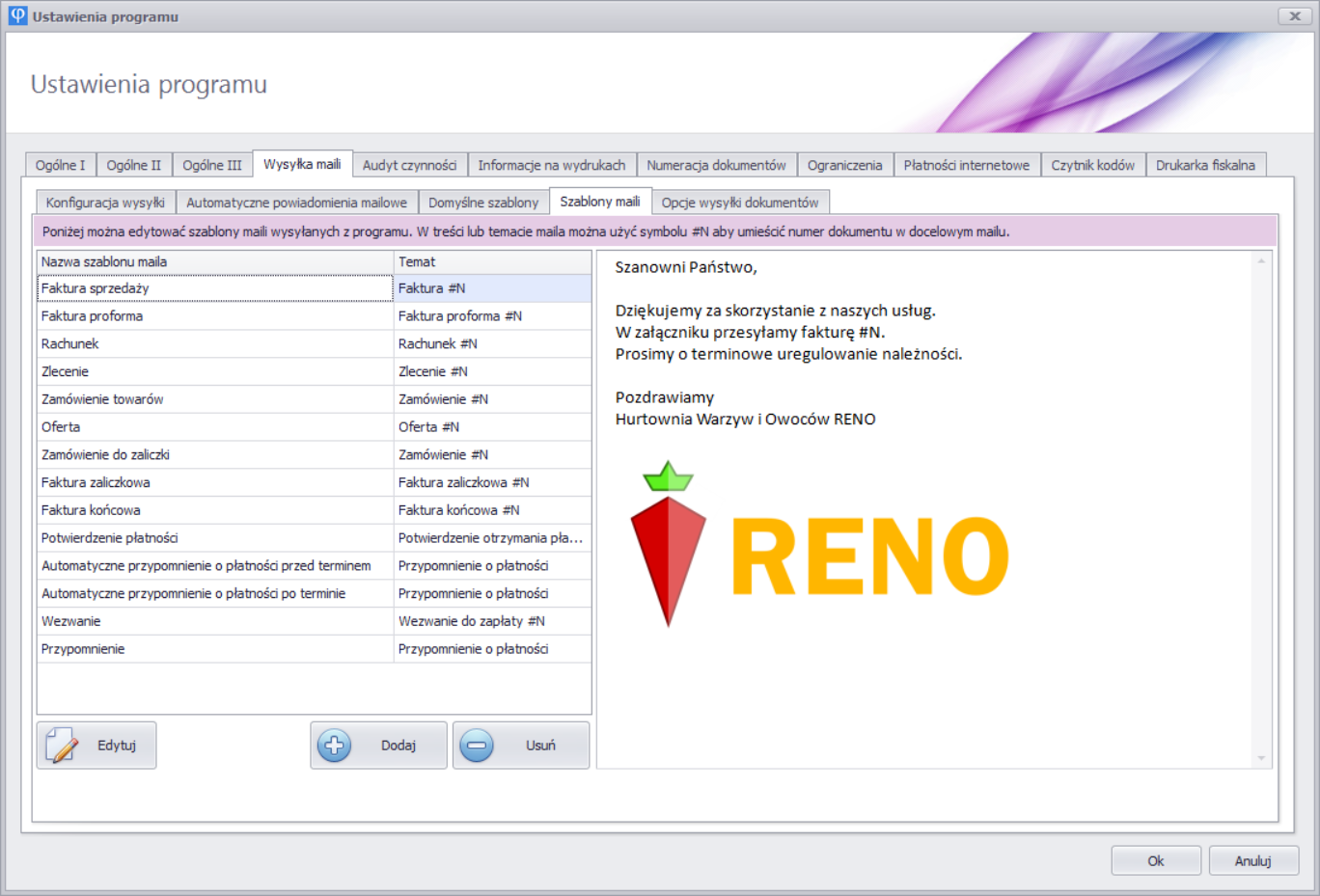Click the RENO logo image in preview
Screen dimensions: 1320x896
[819, 545]
